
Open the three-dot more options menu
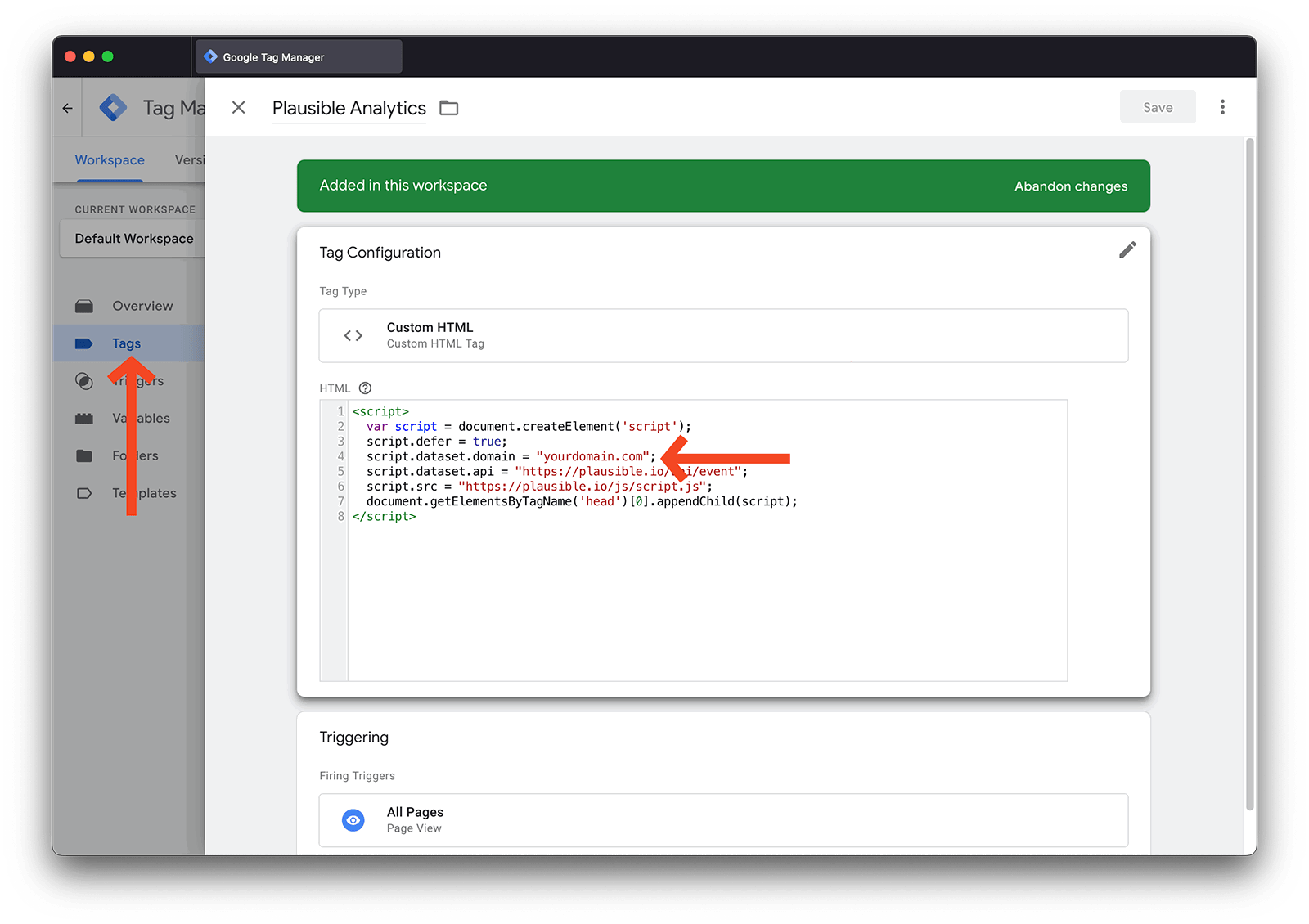tap(1222, 107)
